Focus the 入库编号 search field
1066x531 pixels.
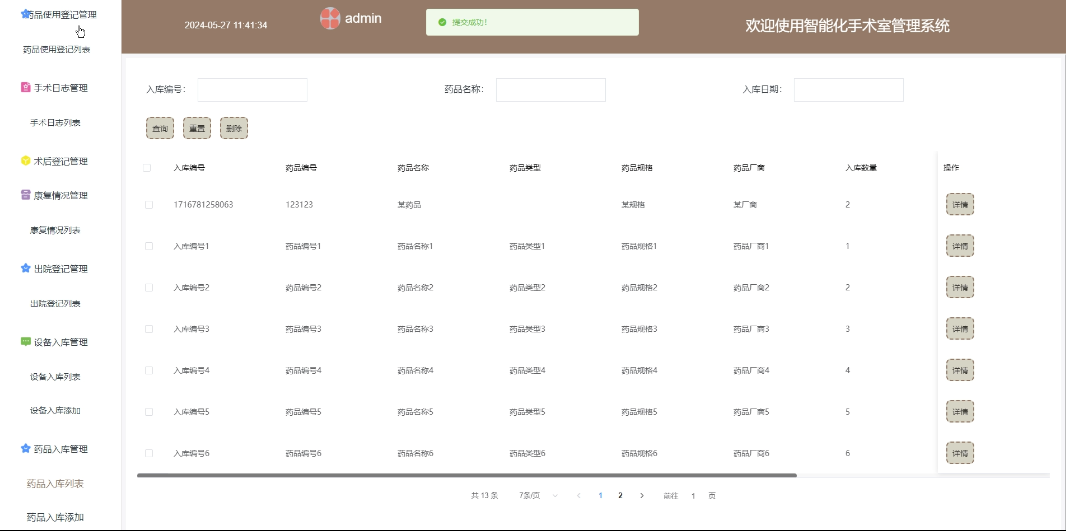click(252, 90)
